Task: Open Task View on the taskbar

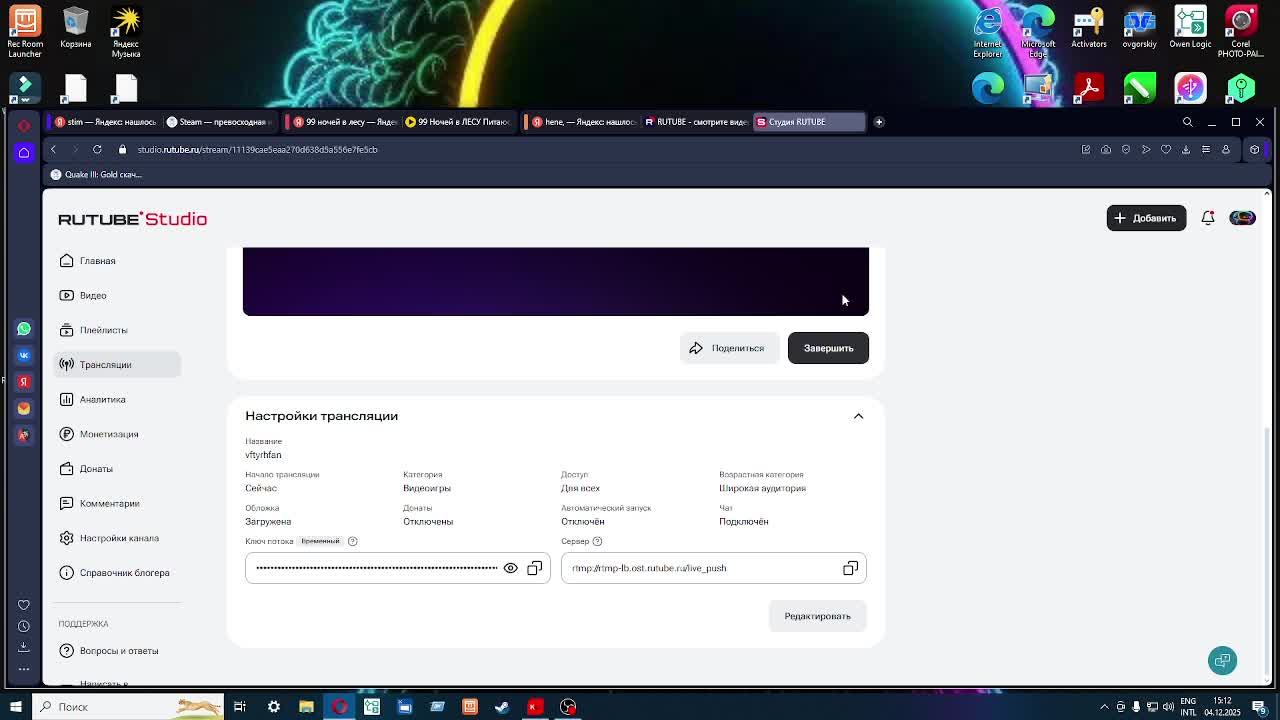Action: 240,707
